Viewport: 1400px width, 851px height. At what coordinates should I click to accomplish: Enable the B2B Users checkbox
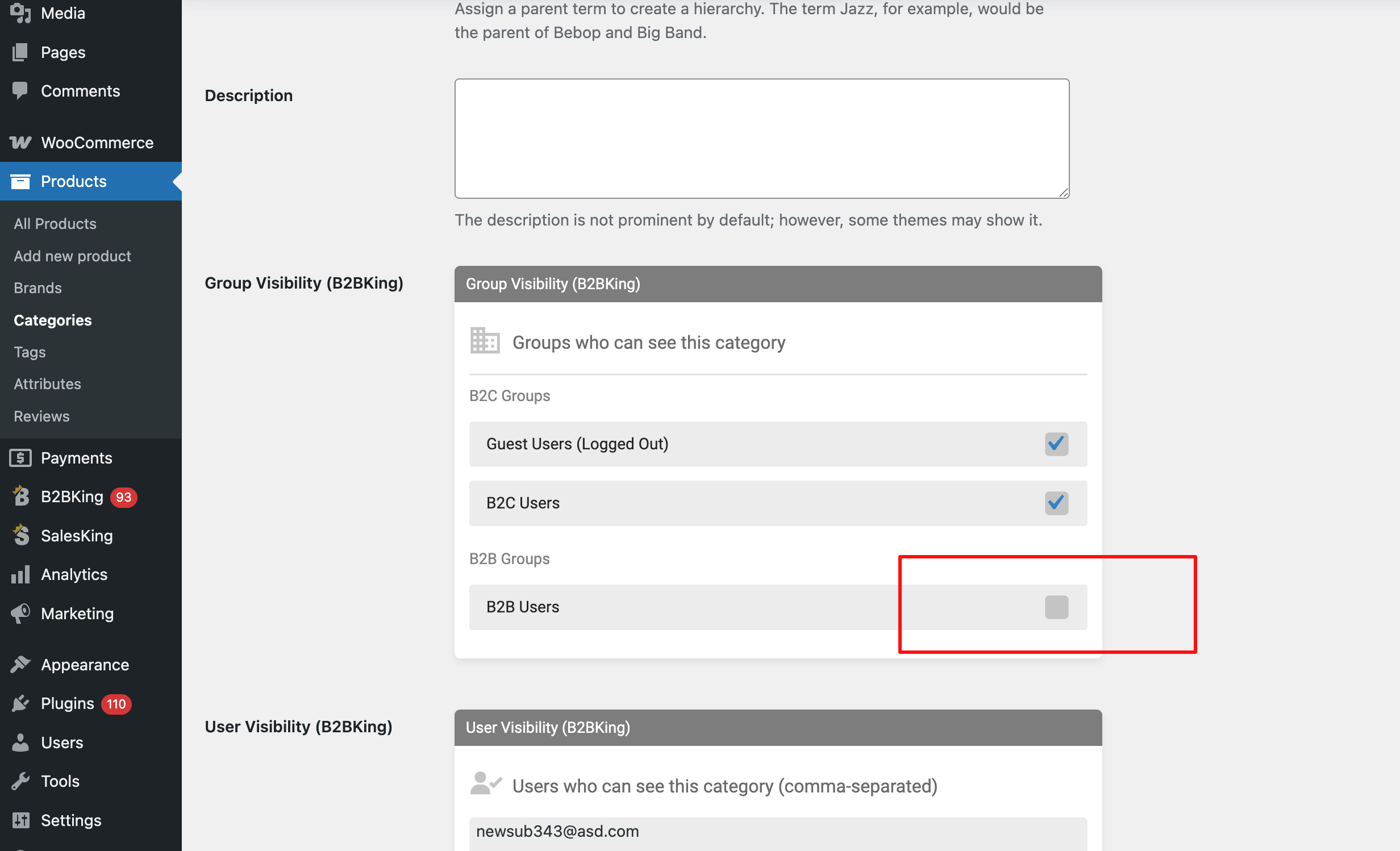1056,607
